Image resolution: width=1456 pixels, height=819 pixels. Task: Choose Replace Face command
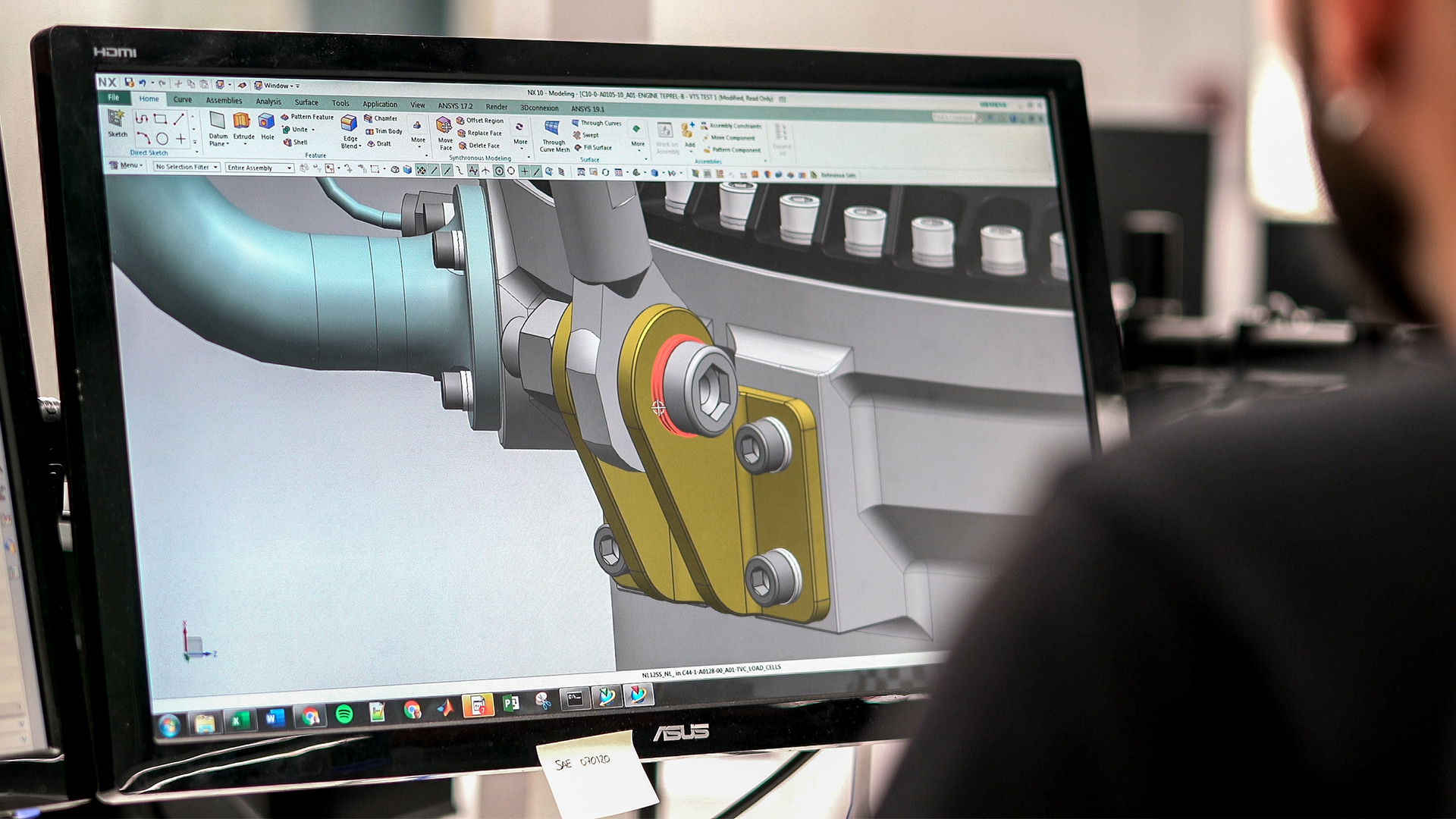point(479,133)
